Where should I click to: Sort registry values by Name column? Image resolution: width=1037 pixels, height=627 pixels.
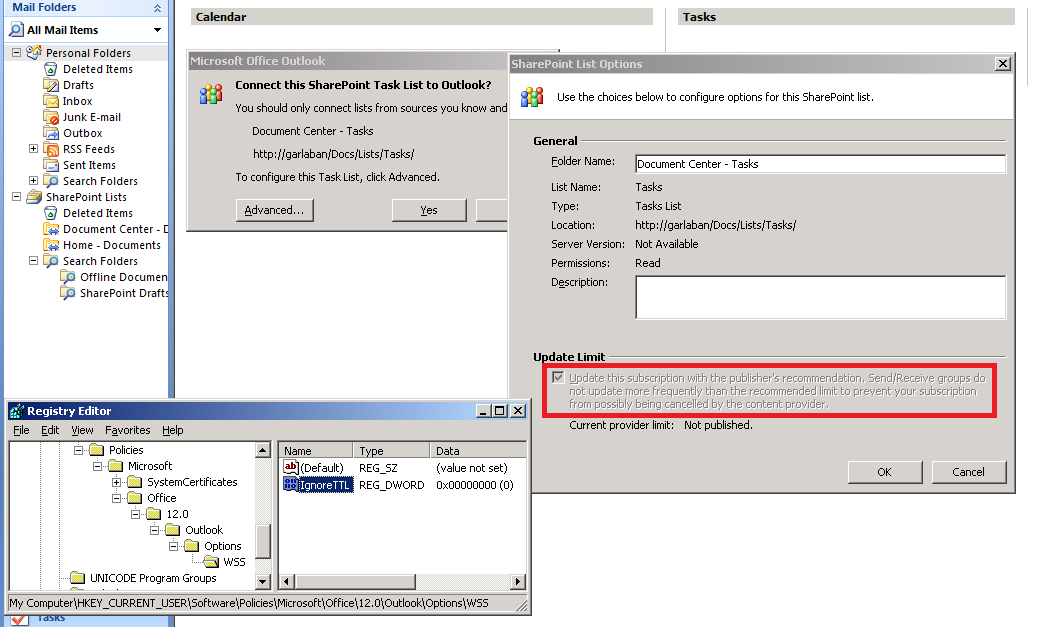pos(315,450)
